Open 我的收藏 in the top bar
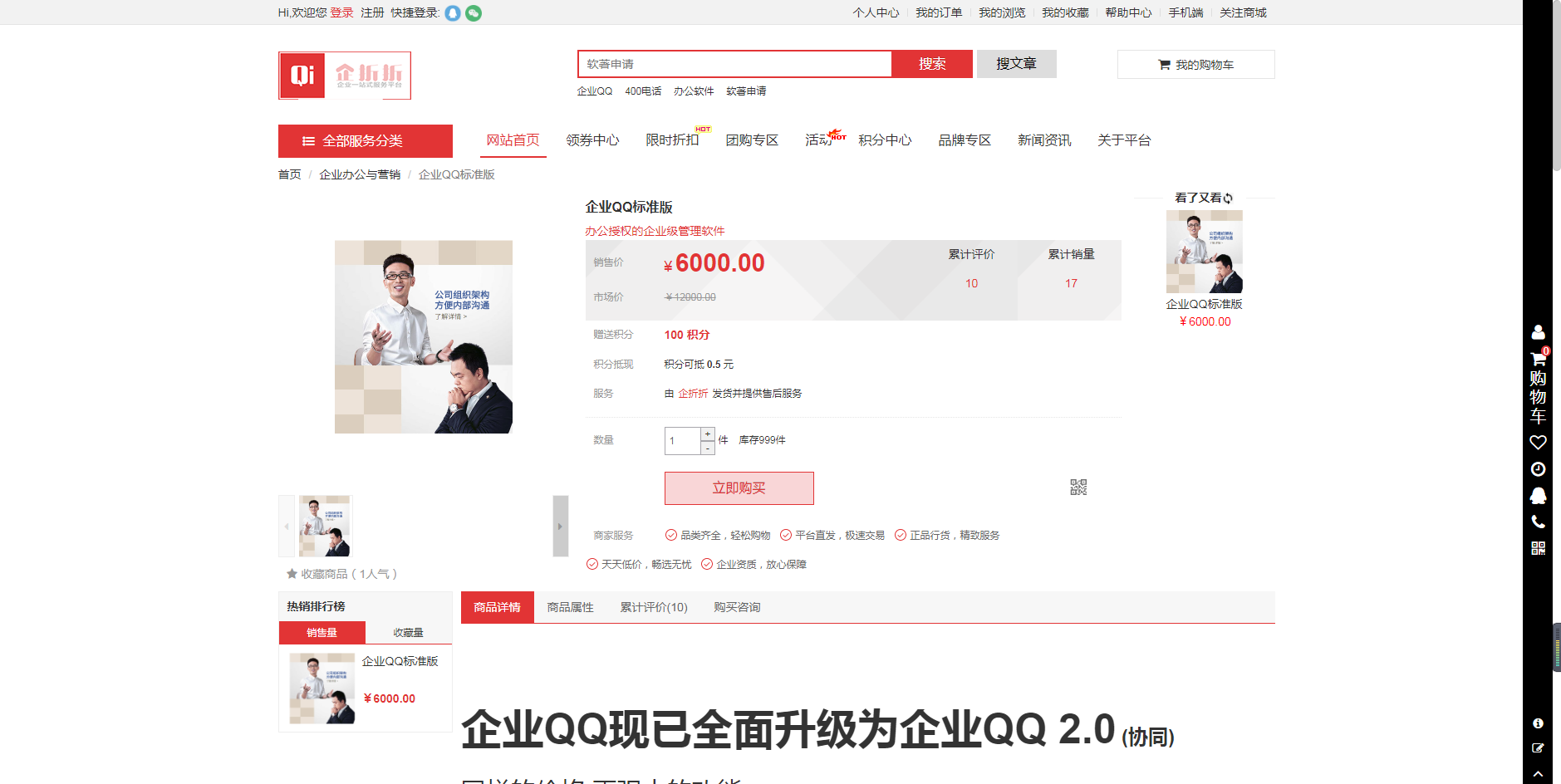 click(1065, 12)
